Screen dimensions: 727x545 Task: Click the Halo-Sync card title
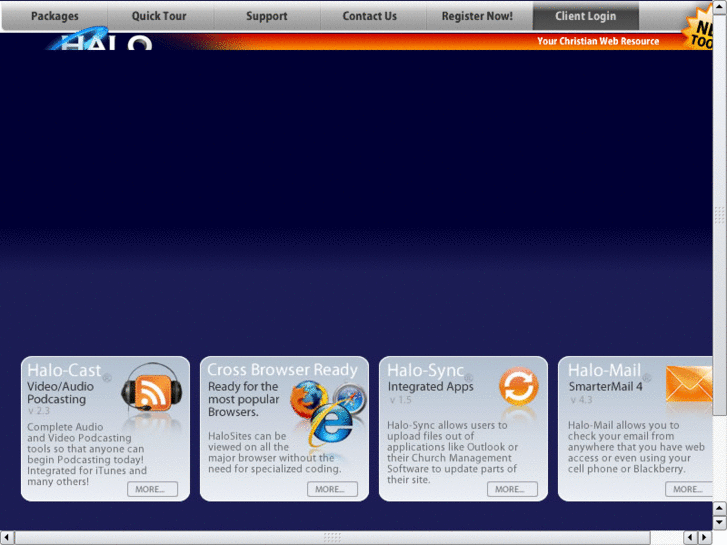pos(425,370)
